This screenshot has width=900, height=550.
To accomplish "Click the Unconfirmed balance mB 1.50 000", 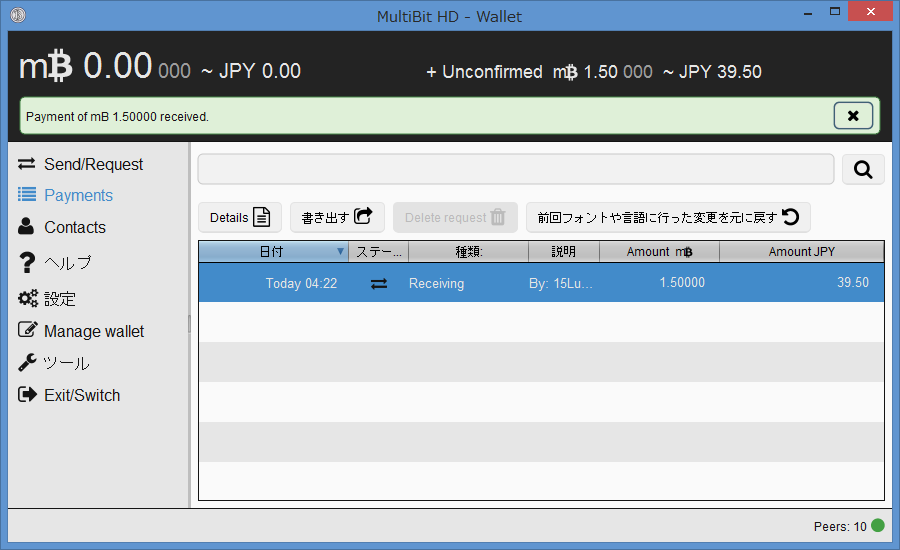I will click(603, 72).
